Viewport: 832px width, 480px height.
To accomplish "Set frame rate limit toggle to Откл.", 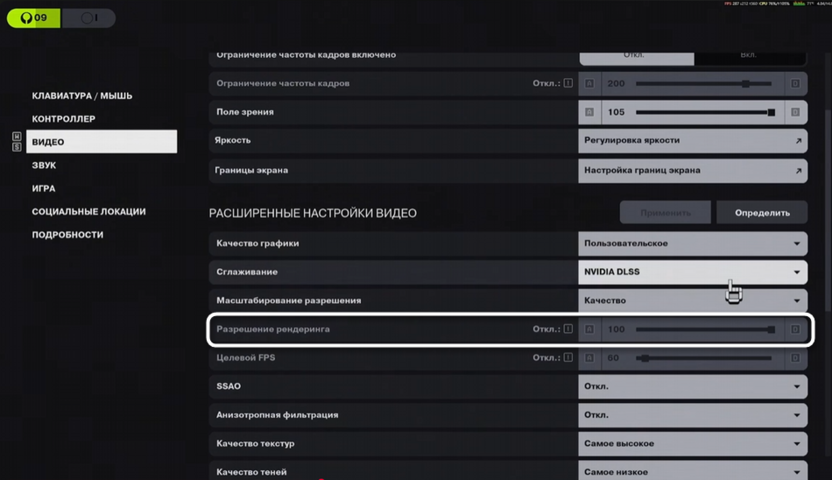I will 636,55.
